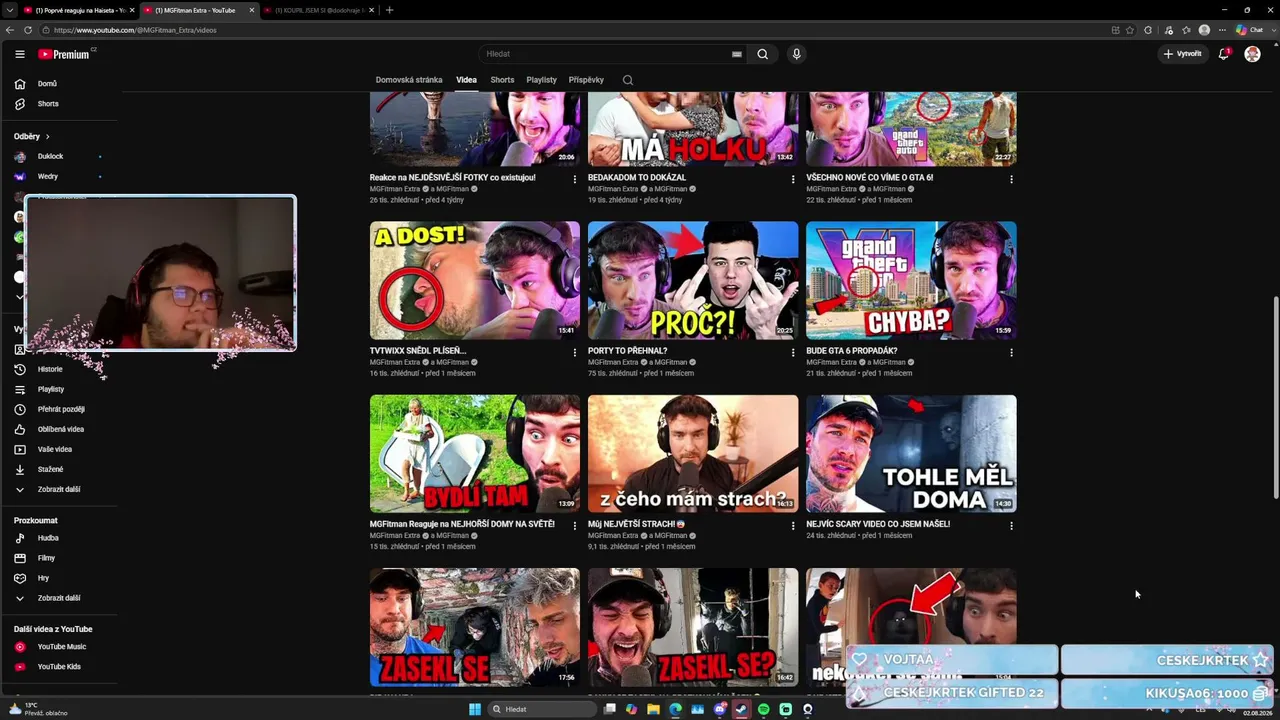Screen dimensions: 1280x720
Task: Go to YouTube Premium home via logo
Action: 65,54
